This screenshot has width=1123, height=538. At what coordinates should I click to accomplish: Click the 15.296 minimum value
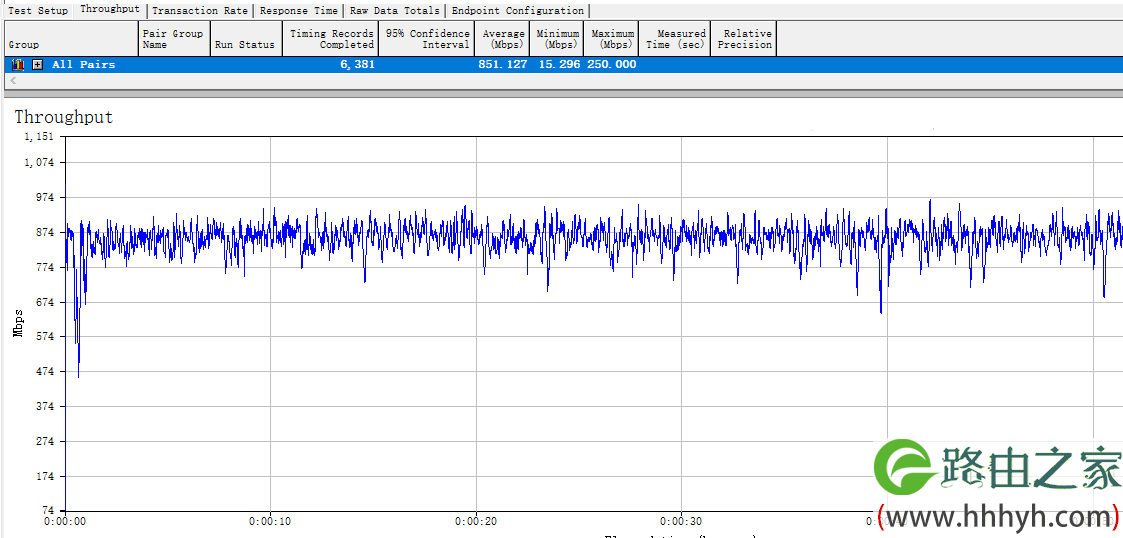559,64
